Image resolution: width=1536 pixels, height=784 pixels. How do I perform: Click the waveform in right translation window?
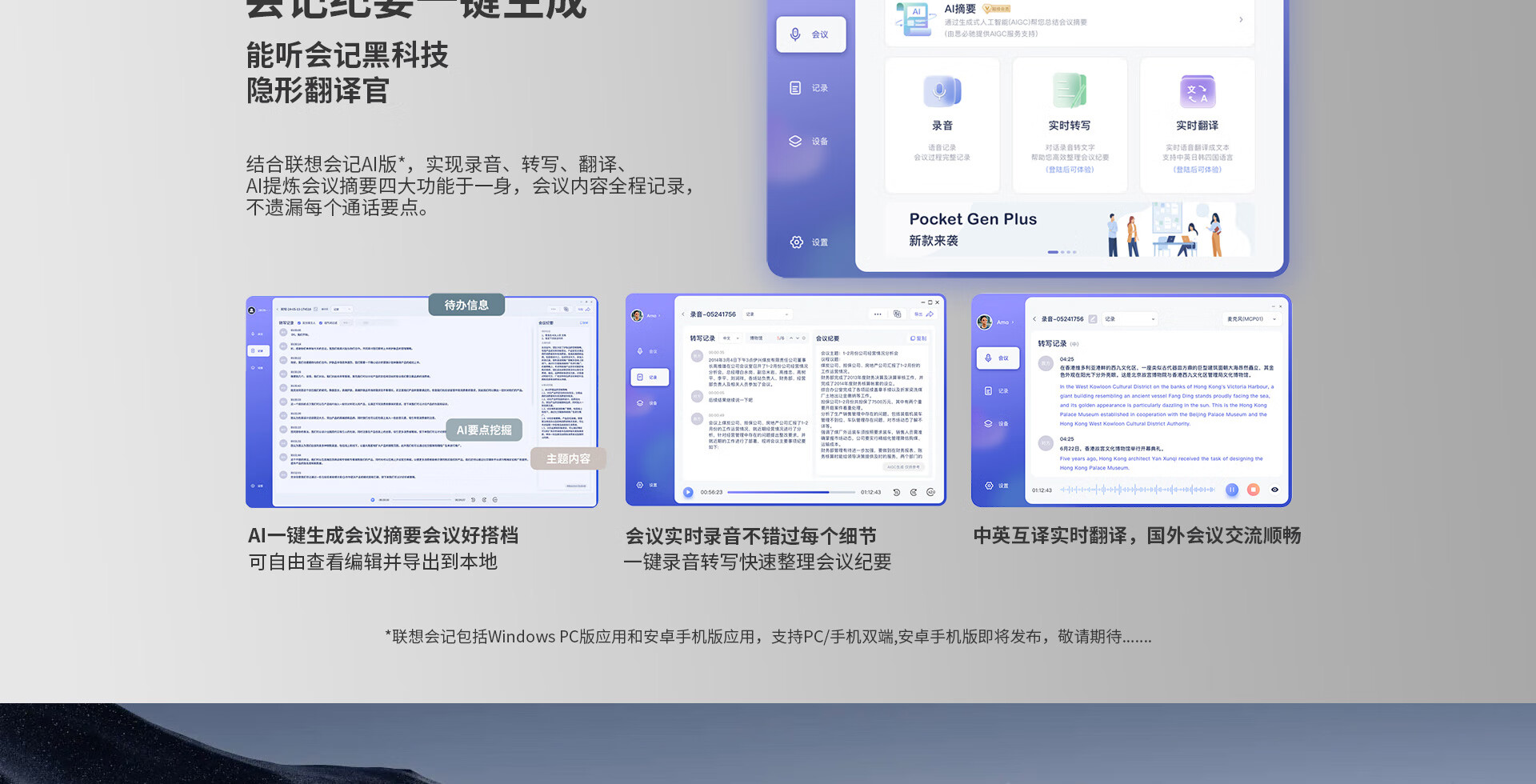pyautogui.click(x=1138, y=490)
